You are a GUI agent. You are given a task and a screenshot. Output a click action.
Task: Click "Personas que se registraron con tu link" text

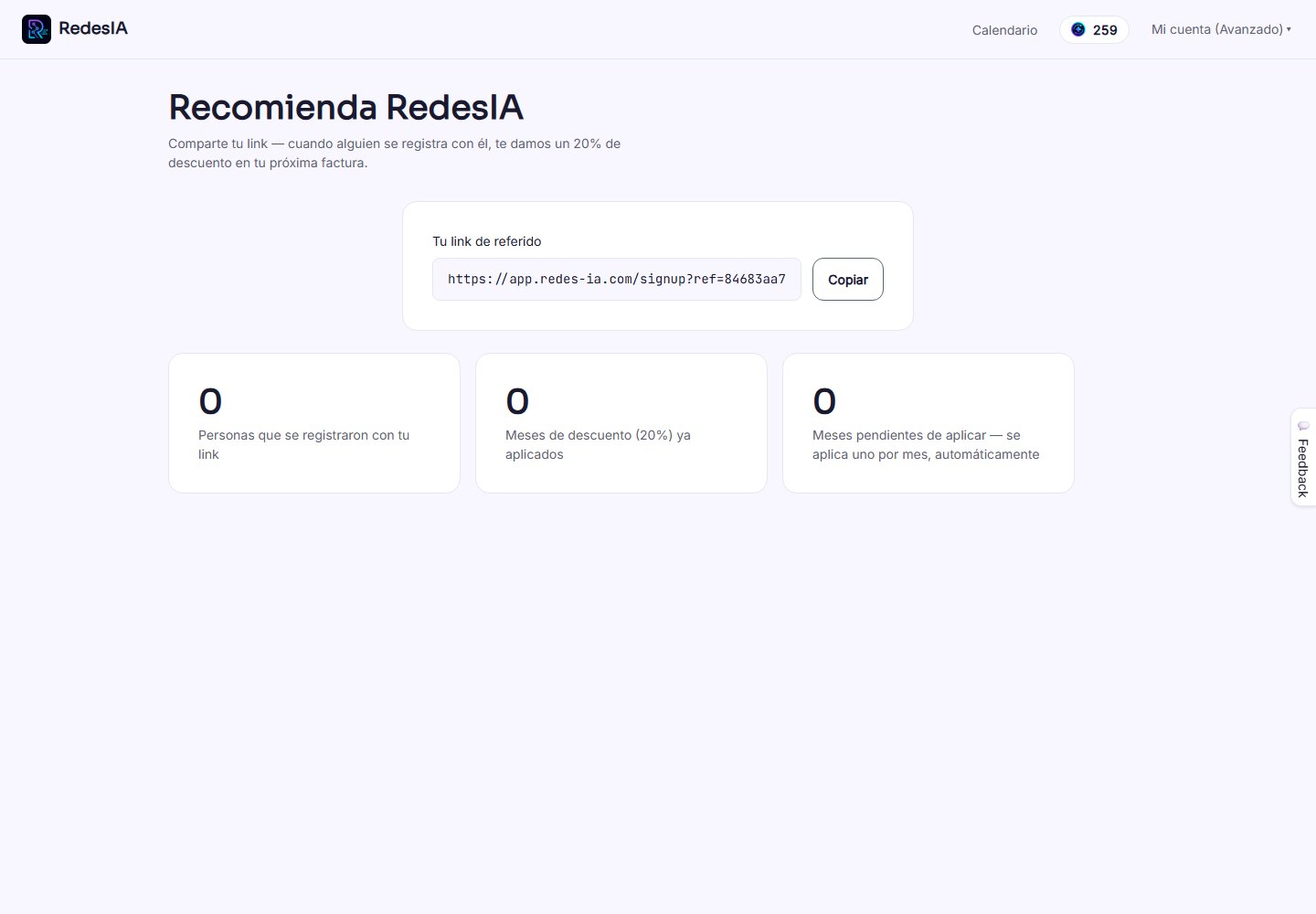(x=304, y=445)
